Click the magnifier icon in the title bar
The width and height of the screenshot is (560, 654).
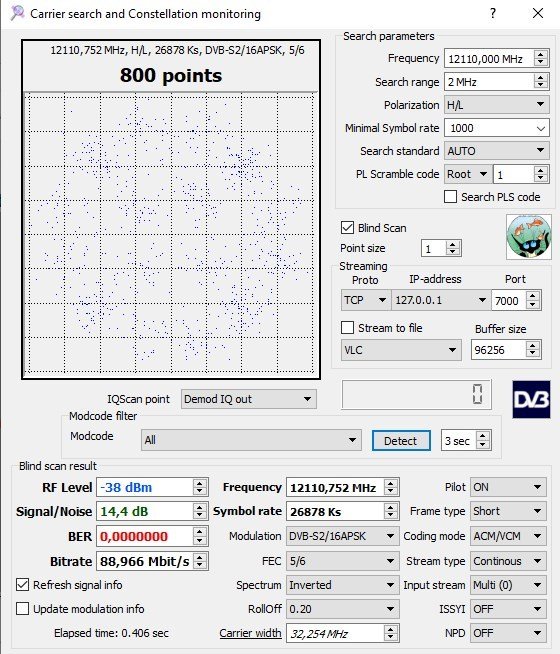pos(18,13)
